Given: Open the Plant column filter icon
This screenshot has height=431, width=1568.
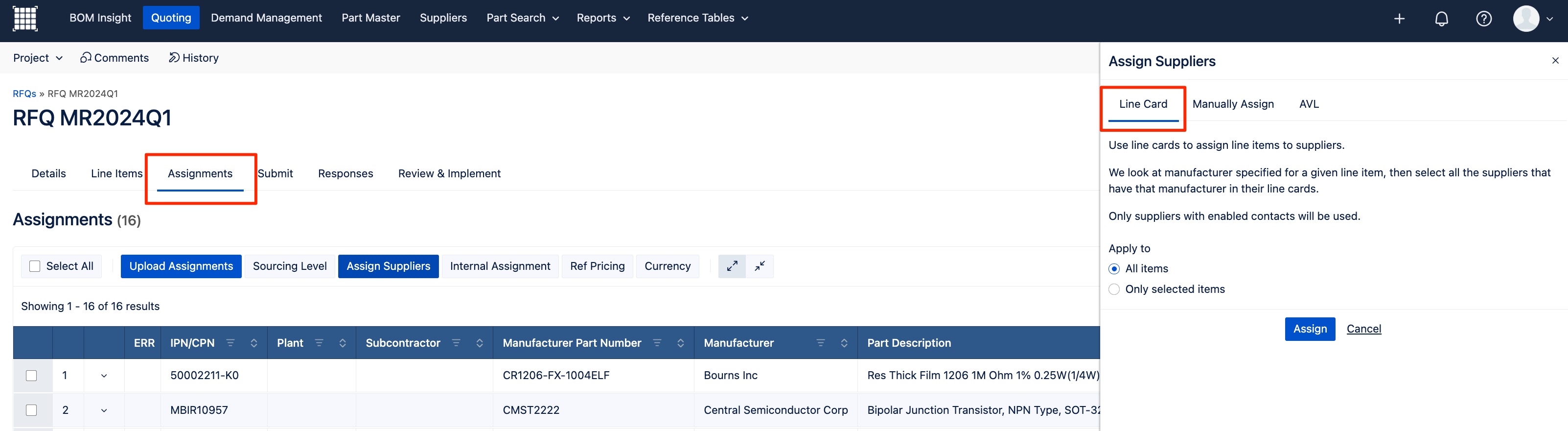Looking at the screenshot, I should pos(319,343).
